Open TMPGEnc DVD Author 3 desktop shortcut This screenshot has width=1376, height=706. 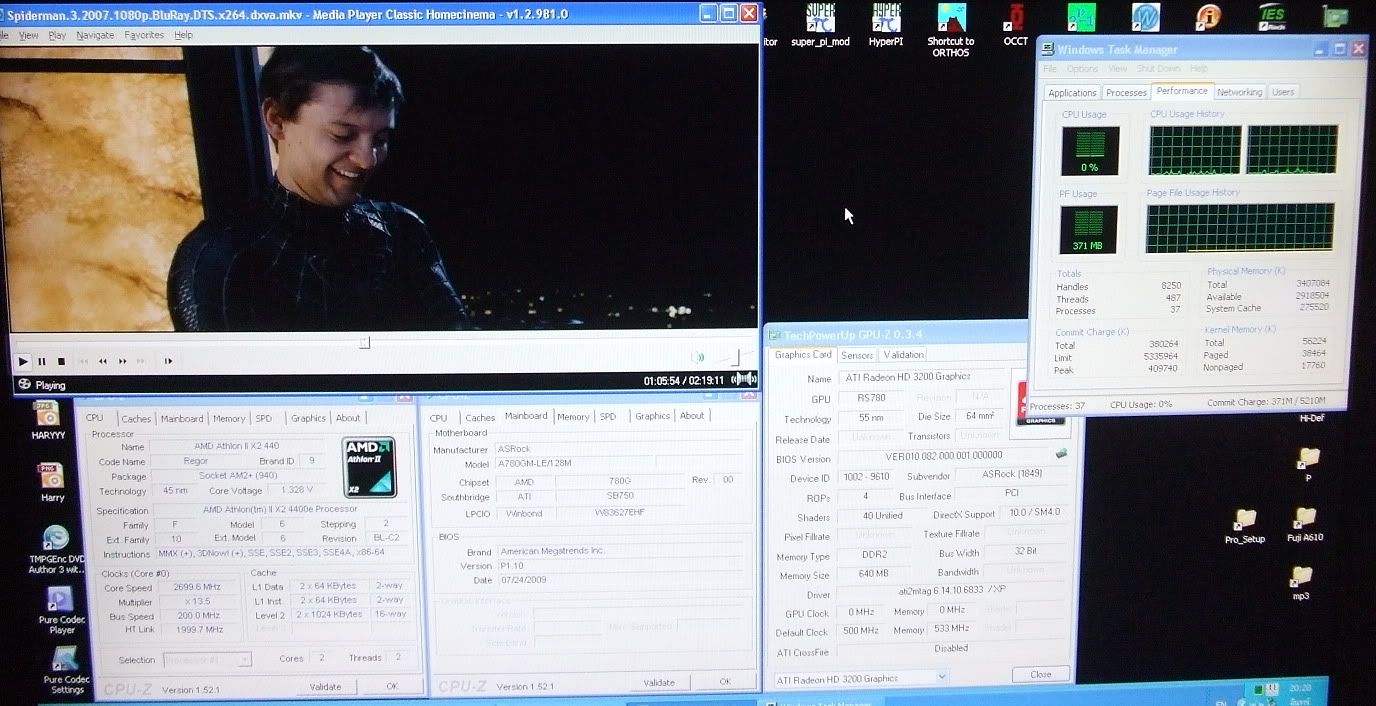click(x=56, y=550)
